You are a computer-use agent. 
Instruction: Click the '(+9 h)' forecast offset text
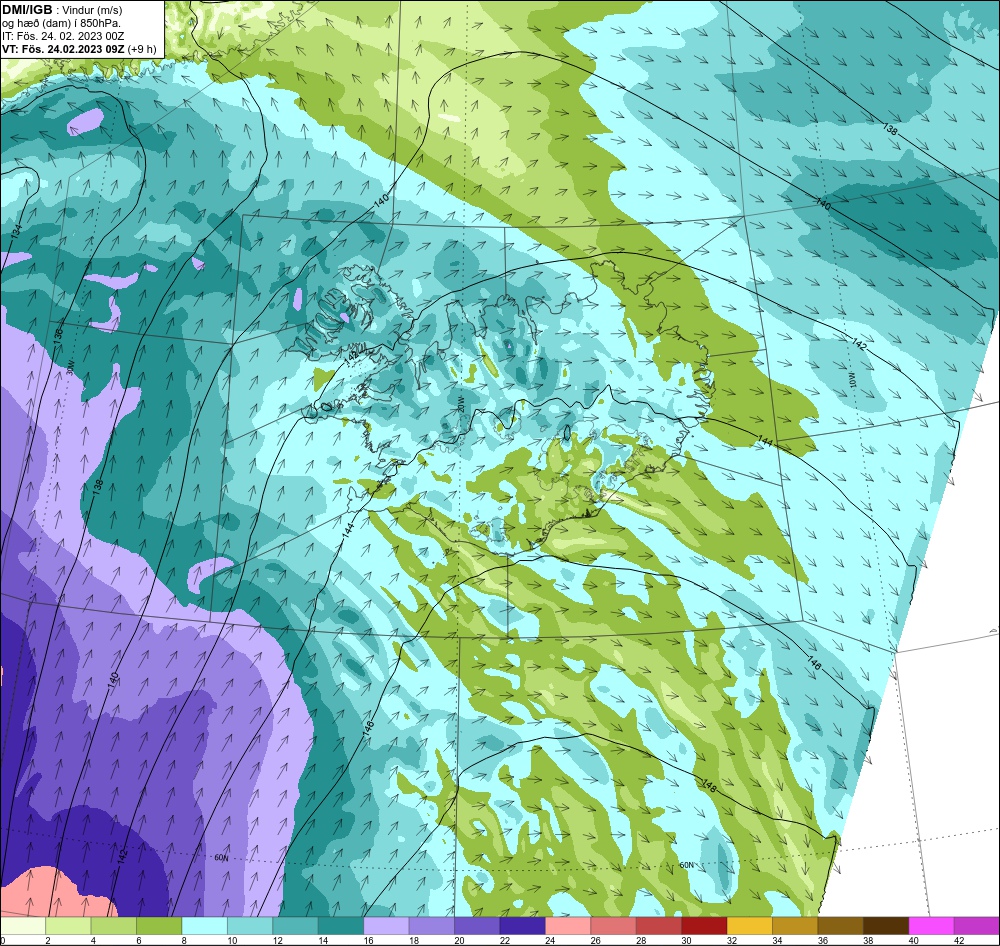142,50
